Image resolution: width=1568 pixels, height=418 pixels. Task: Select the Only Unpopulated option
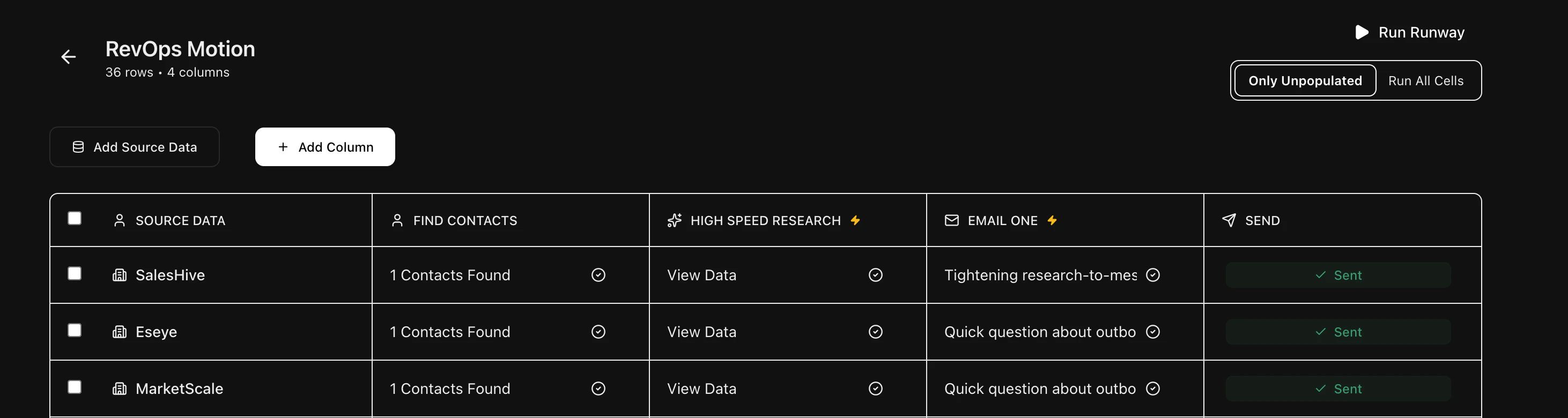[x=1305, y=81]
